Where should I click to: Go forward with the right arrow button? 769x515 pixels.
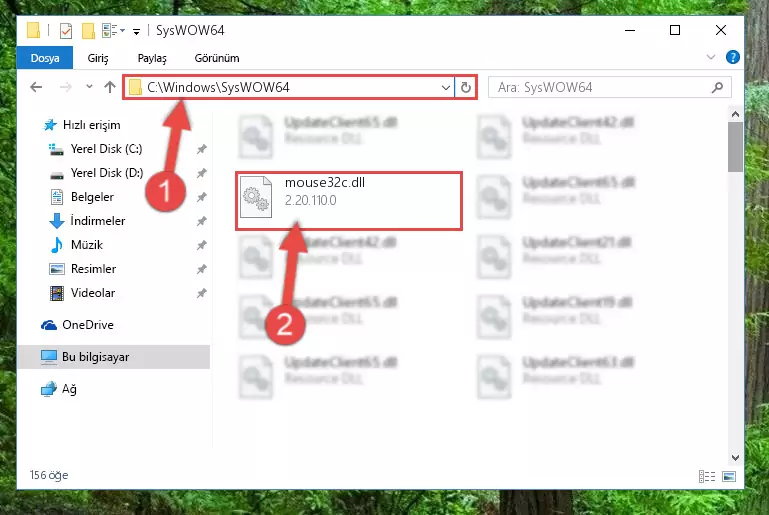(x=65, y=87)
